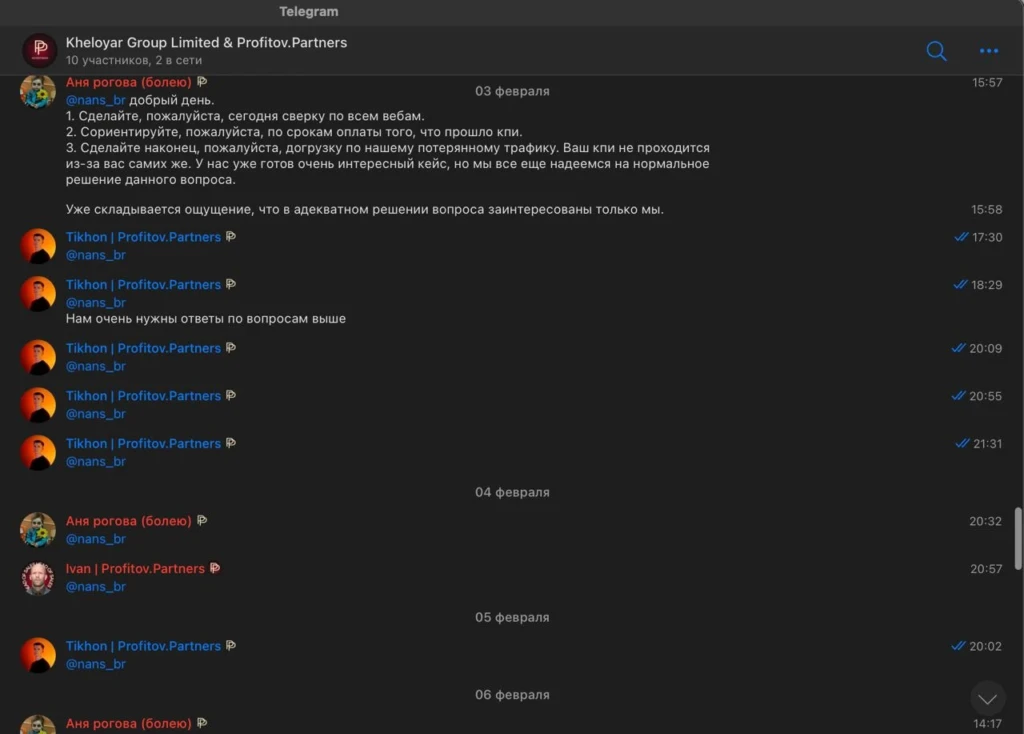This screenshot has width=1024, height=734.
Task: Click @nans_br mention in Ivan's 20:57 message
Action: [x=95, y=586]
